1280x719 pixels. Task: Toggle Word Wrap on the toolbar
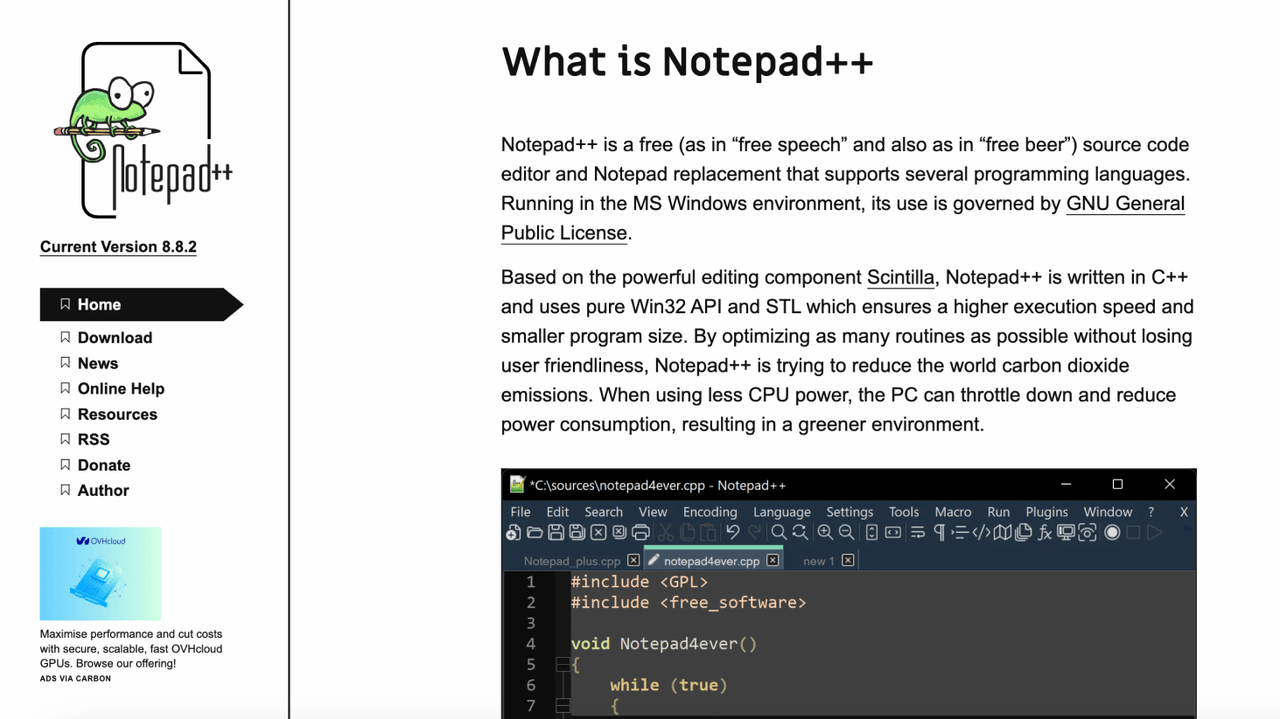(917, 533)
